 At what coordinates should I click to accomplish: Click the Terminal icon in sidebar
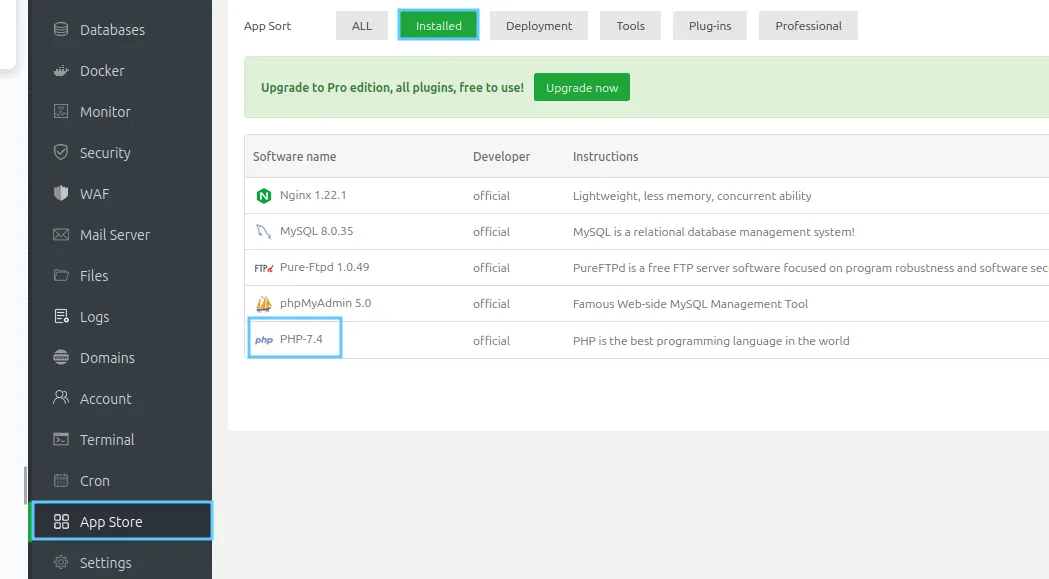61,439
